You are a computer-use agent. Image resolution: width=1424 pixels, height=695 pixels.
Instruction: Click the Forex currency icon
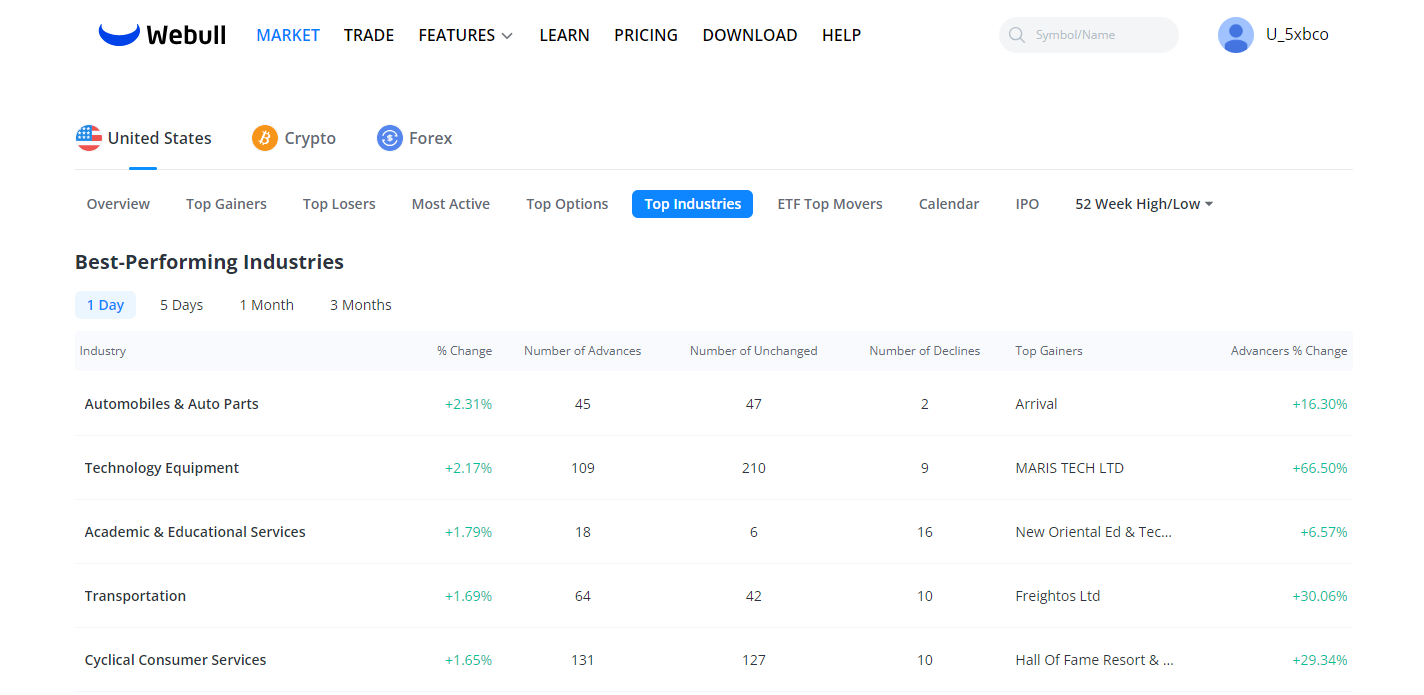(390, 138)
